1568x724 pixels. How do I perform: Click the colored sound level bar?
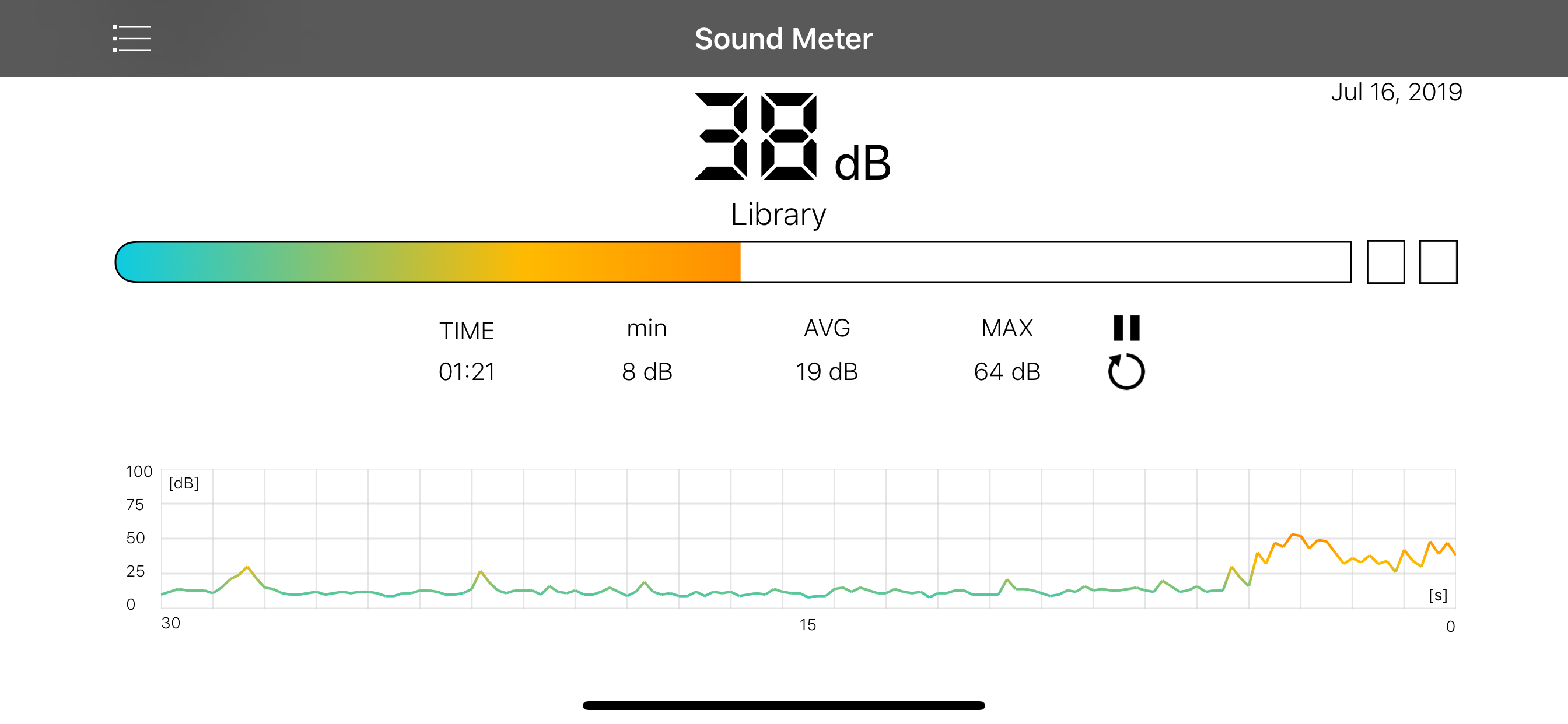[733, 262]
